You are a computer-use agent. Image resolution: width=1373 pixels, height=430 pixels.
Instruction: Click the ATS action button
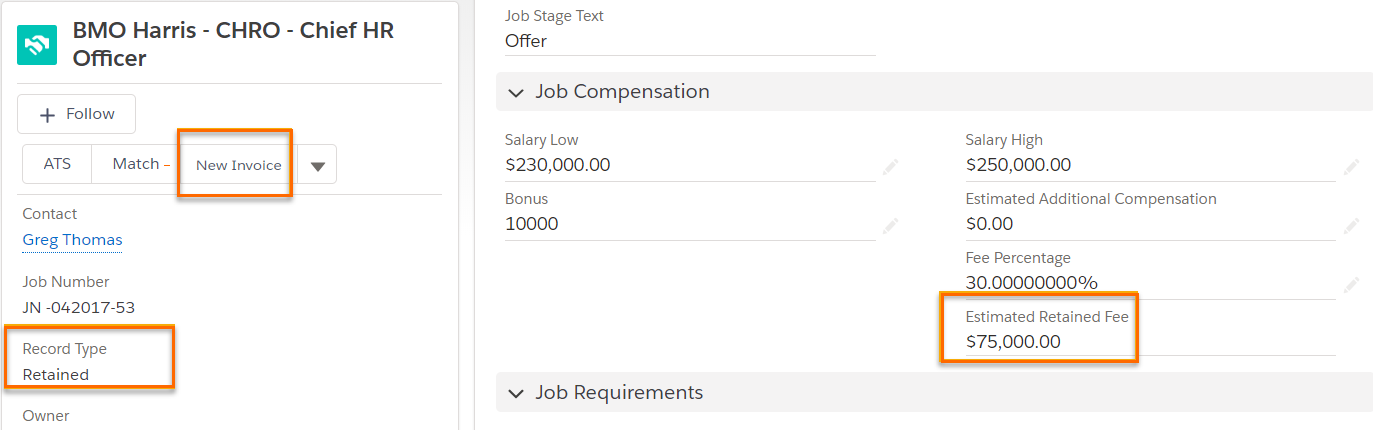click(57, 164)
